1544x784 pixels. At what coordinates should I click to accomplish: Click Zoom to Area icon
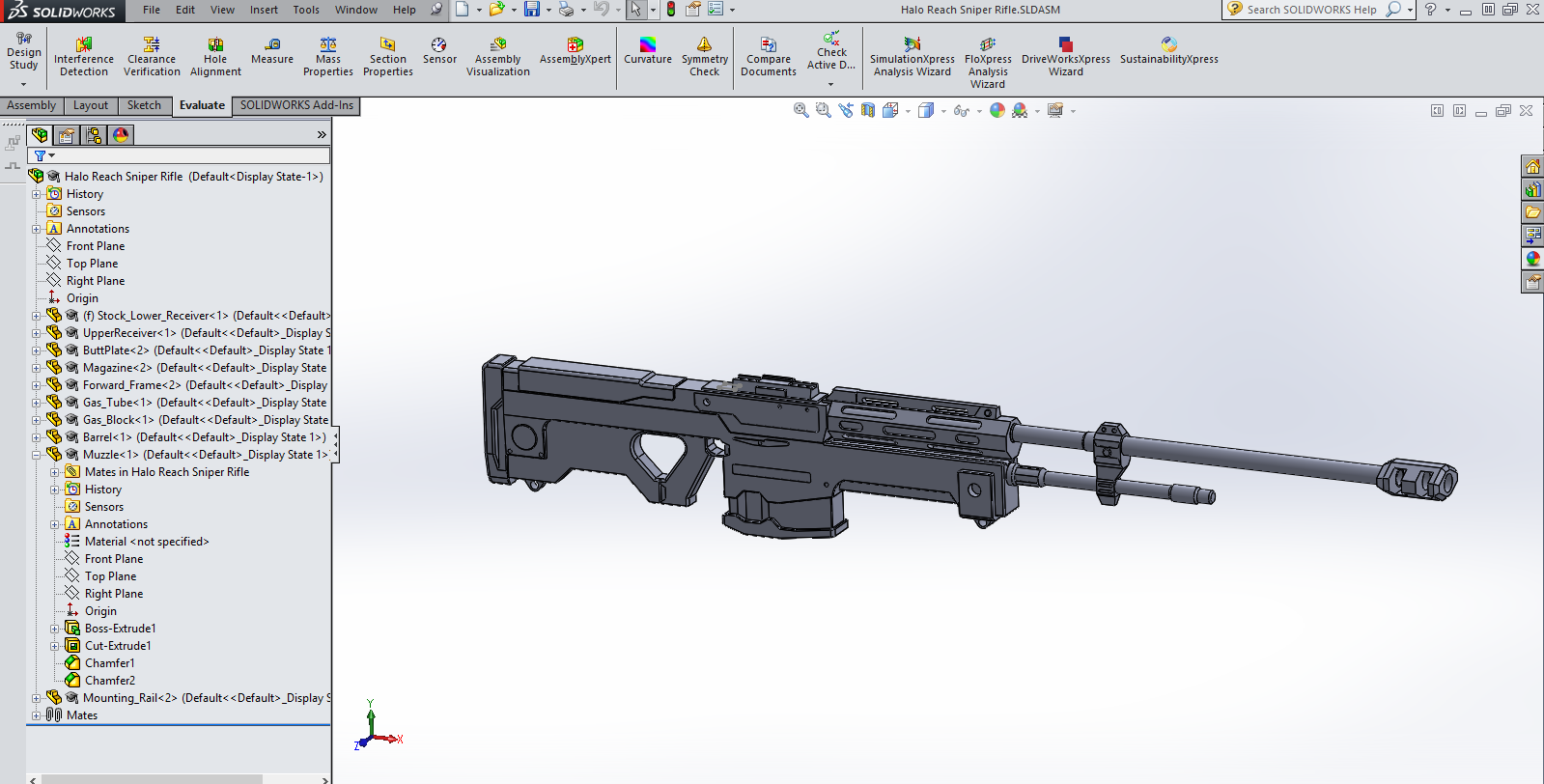824,110
